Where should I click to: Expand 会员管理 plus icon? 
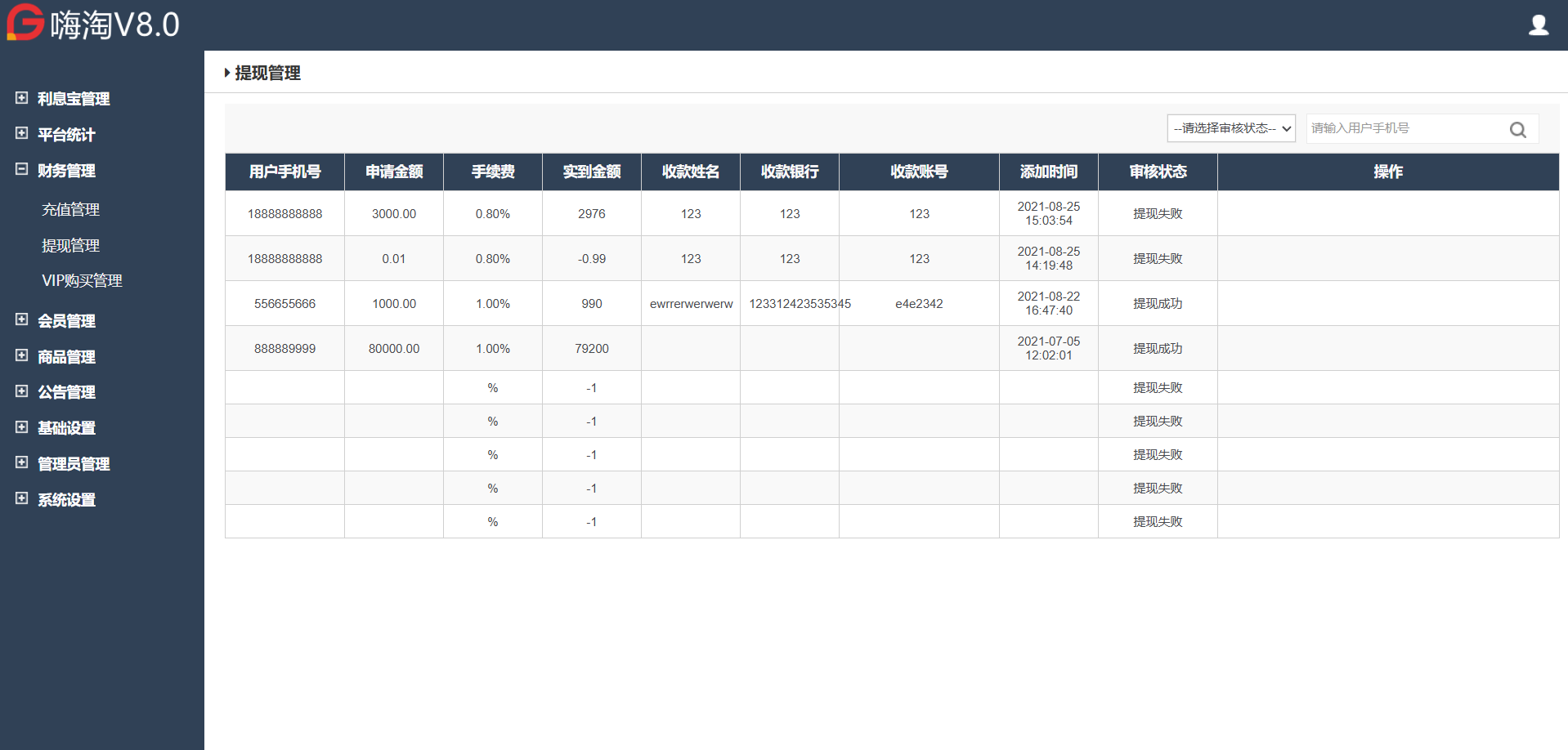pos(22,319)
